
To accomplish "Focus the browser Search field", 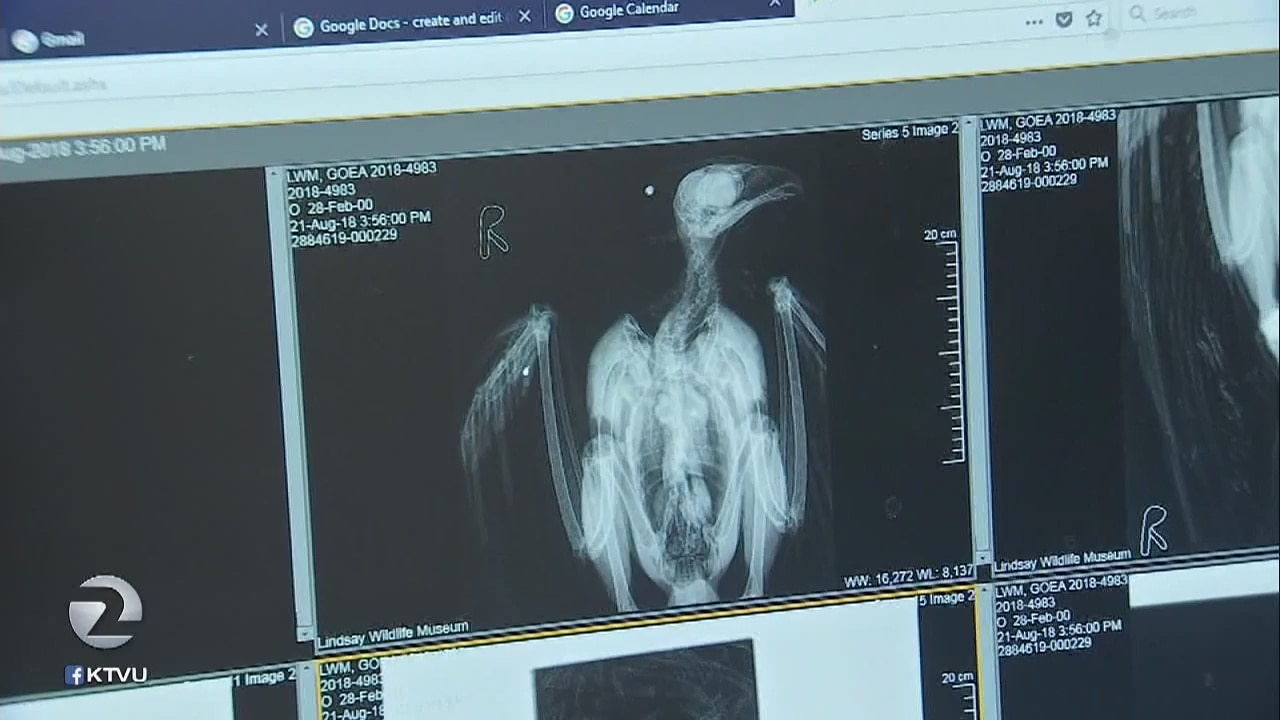I will (x=1200, y=13).
